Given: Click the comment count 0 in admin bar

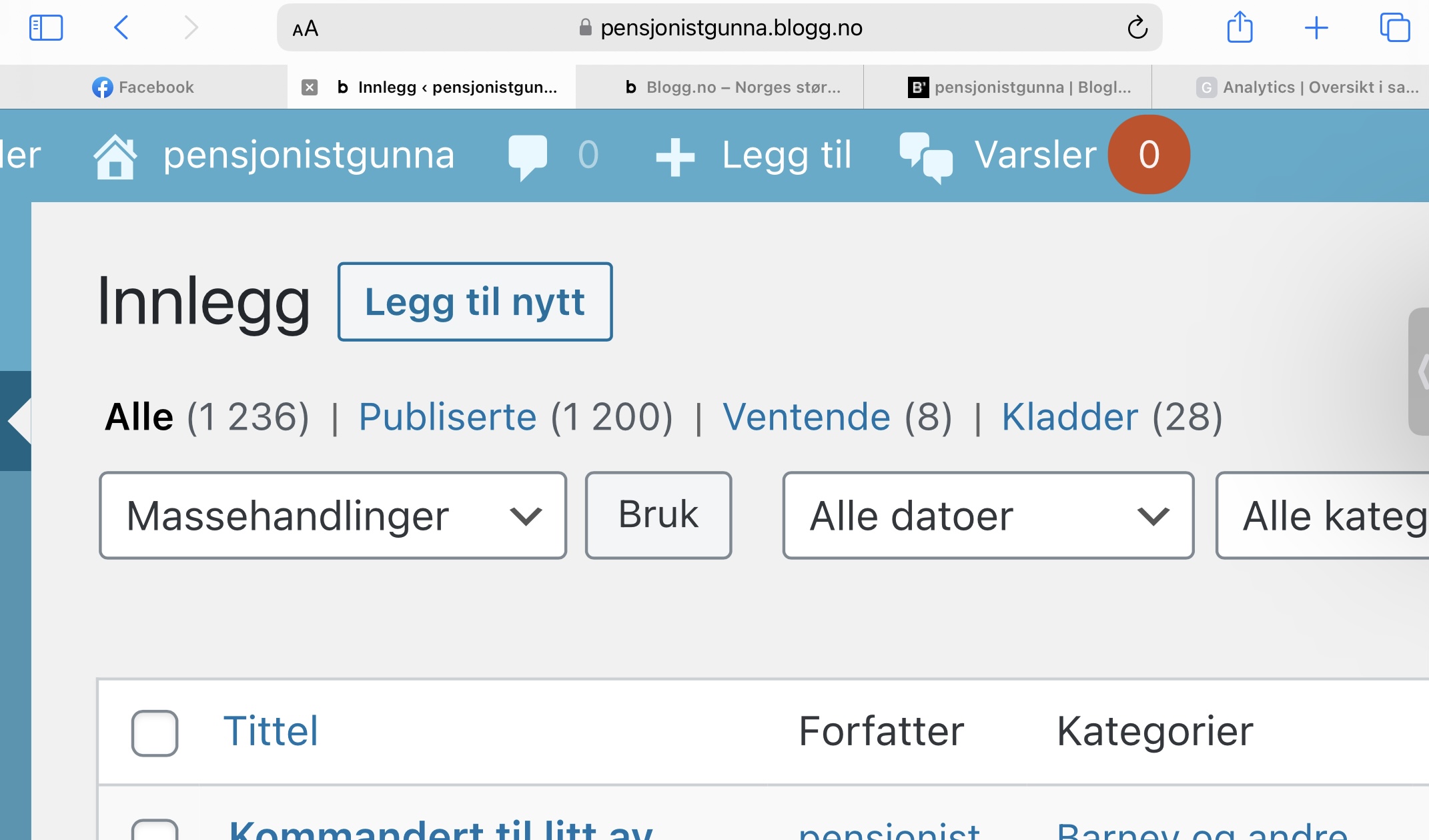Looking at the screenshot, I should (588, 155).
